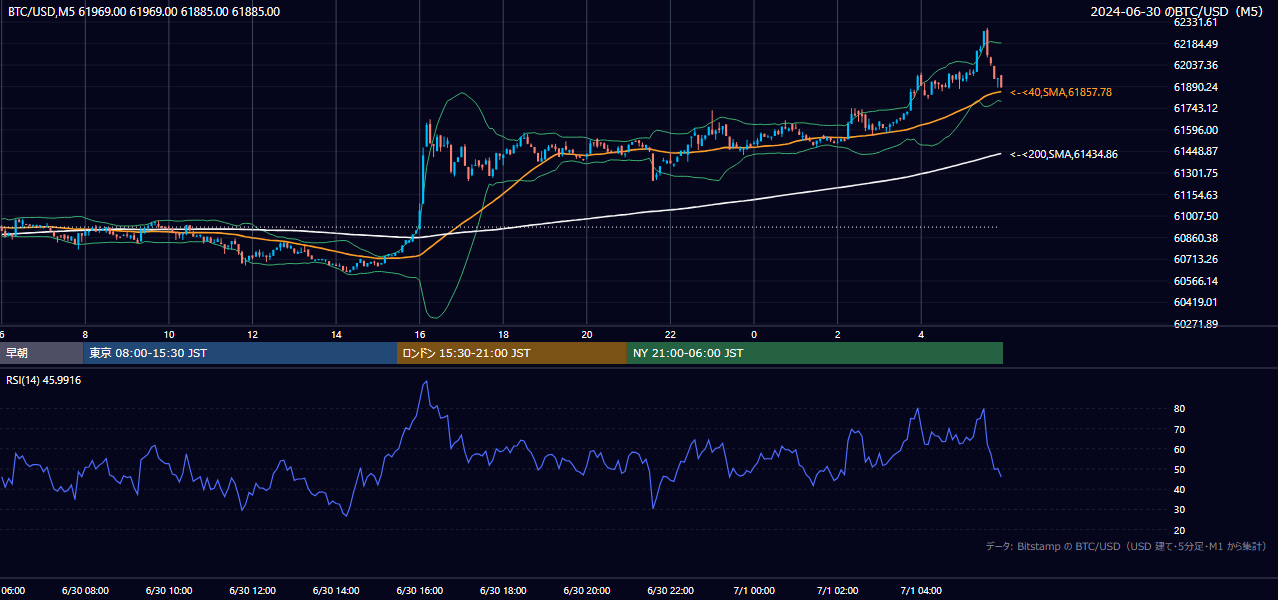
Task: Click the 6/30 16:00 bottom time label
Action: coord(419,590)
